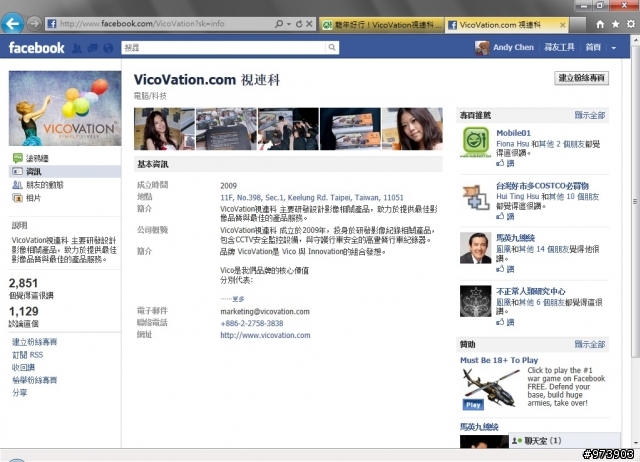The width and height of the screenshot is (640, 462).
Task: Open the VicoVation balloon profile picture
Action: click(x=65, y=108)
